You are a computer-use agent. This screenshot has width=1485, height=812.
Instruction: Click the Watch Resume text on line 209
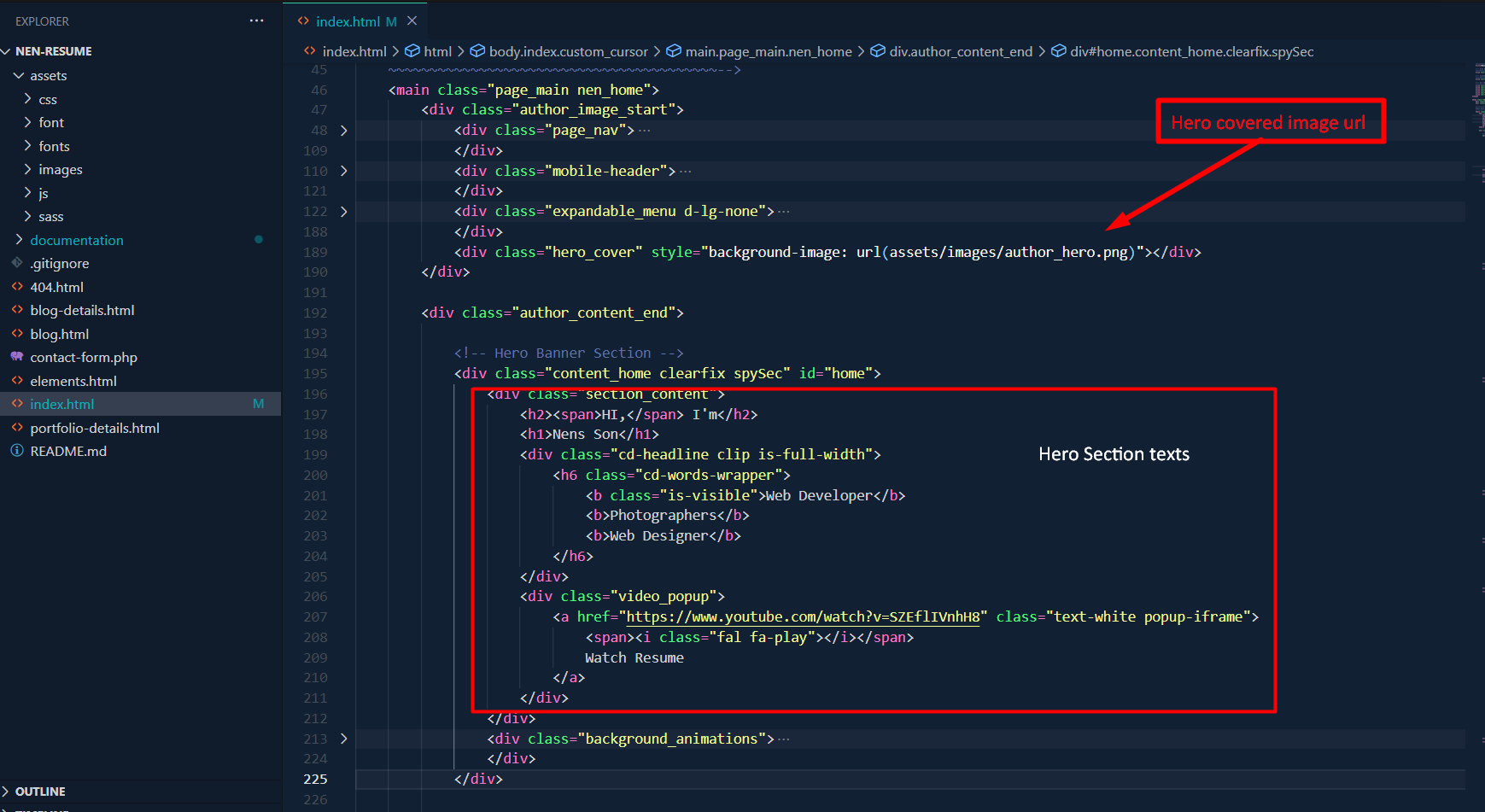point(634,657)
